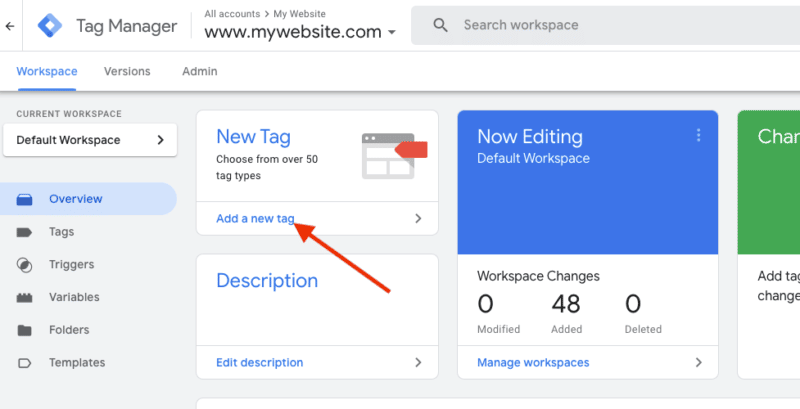Click the CURRENT WORKSPACE label
This screenshot has height=409, width=800.
(x=69, y=114)
